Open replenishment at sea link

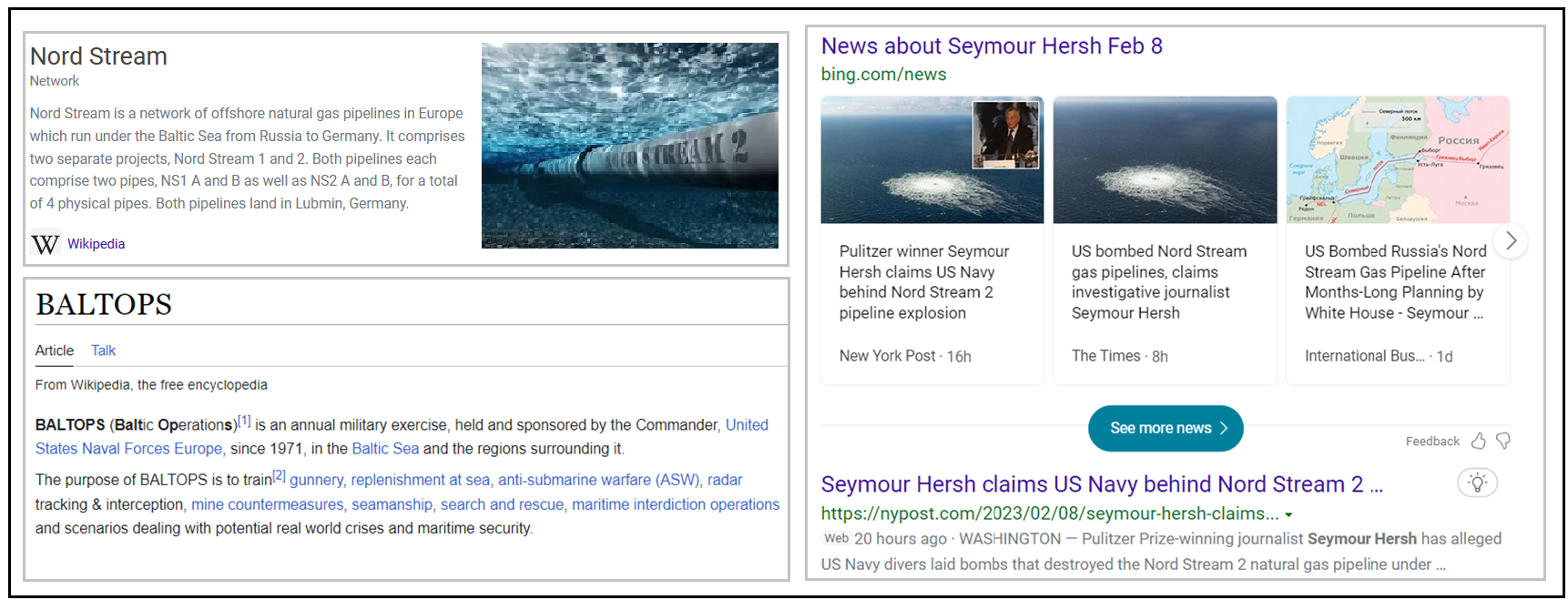pyautogui.click(x=421, y=480)
